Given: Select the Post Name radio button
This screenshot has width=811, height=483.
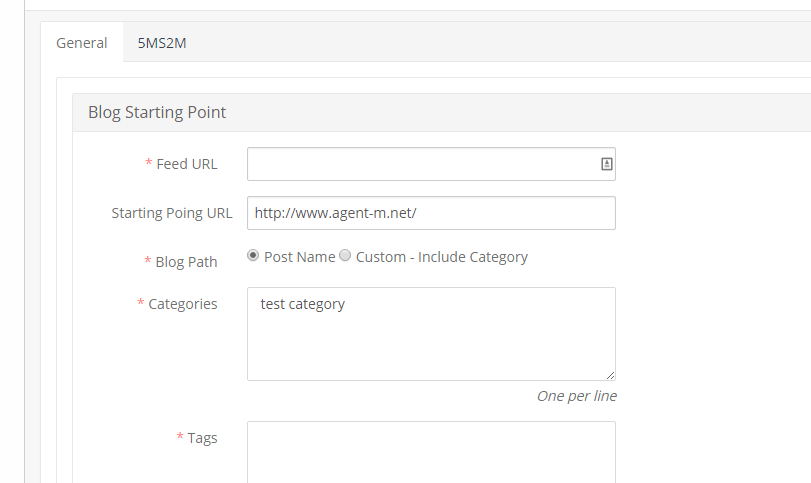Looking at the screenshot, I should (x=253, y=256).
